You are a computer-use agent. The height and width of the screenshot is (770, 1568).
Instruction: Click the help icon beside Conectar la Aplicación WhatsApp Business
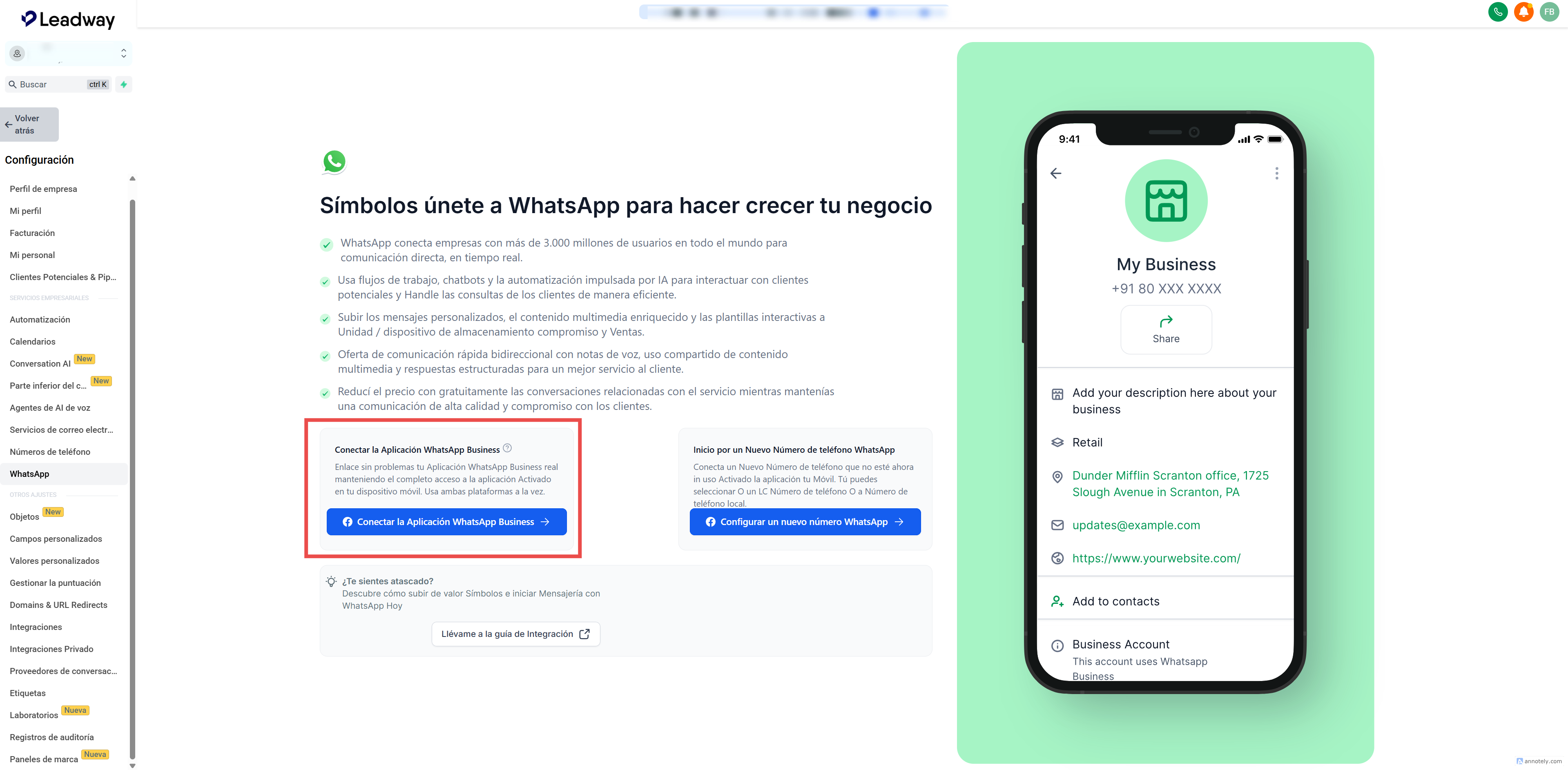pos(507,448)
